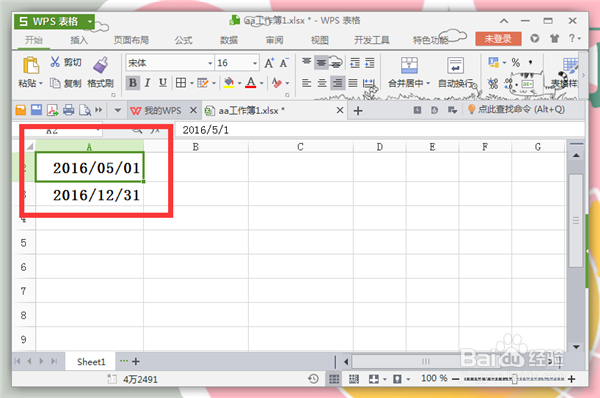Screen dimensions: 600x398
Task: Open file with the folder icon
Action: [x=21, y=110]
